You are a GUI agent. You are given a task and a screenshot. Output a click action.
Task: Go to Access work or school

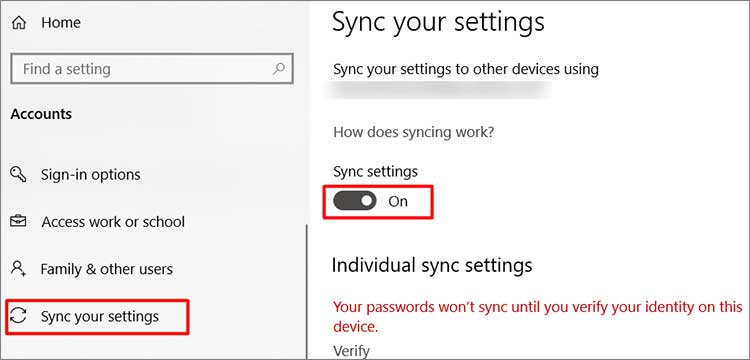113,222
